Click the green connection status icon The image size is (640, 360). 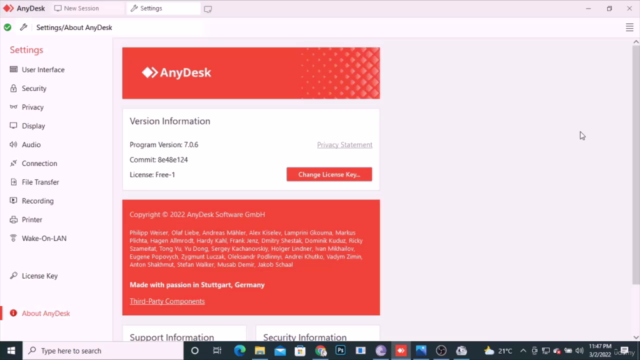[7, 27]
